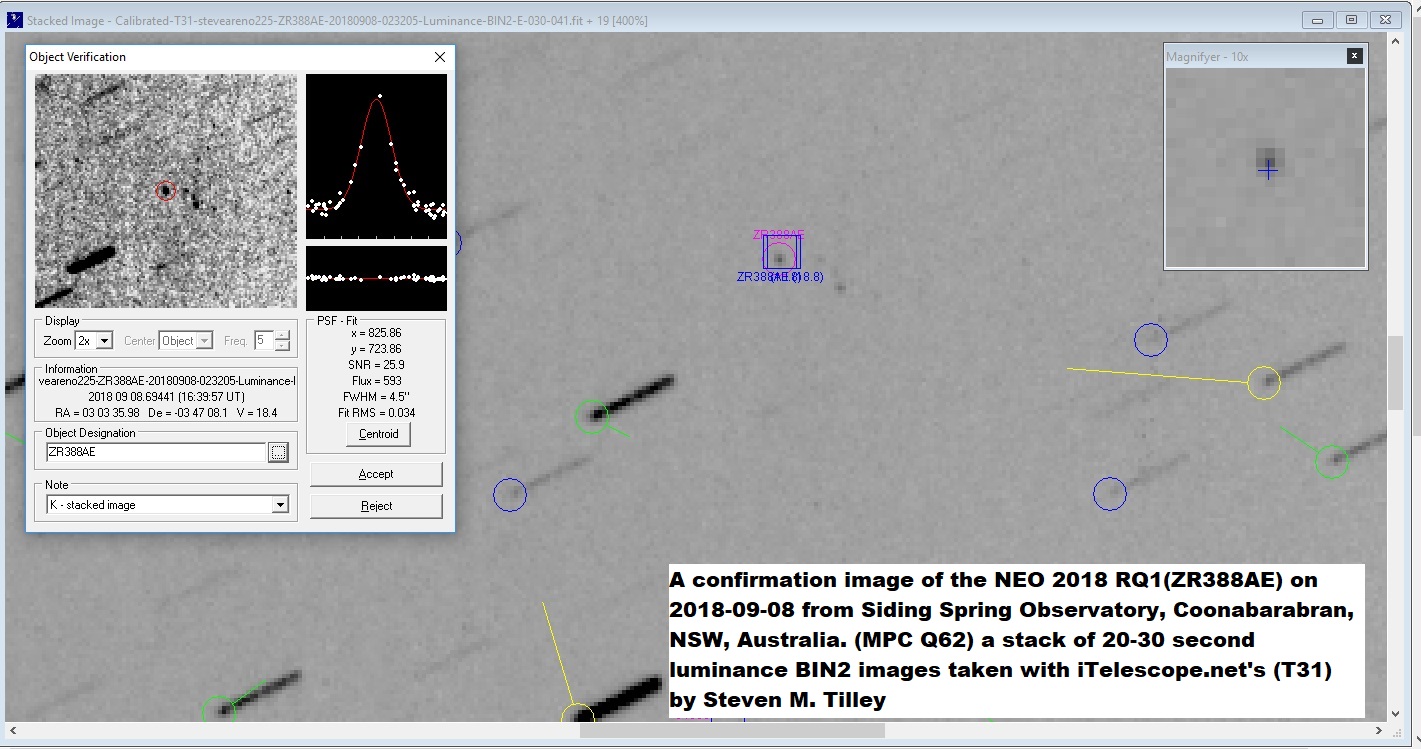Click the yellow circled reference star on the right

(x=1264, y=383)
